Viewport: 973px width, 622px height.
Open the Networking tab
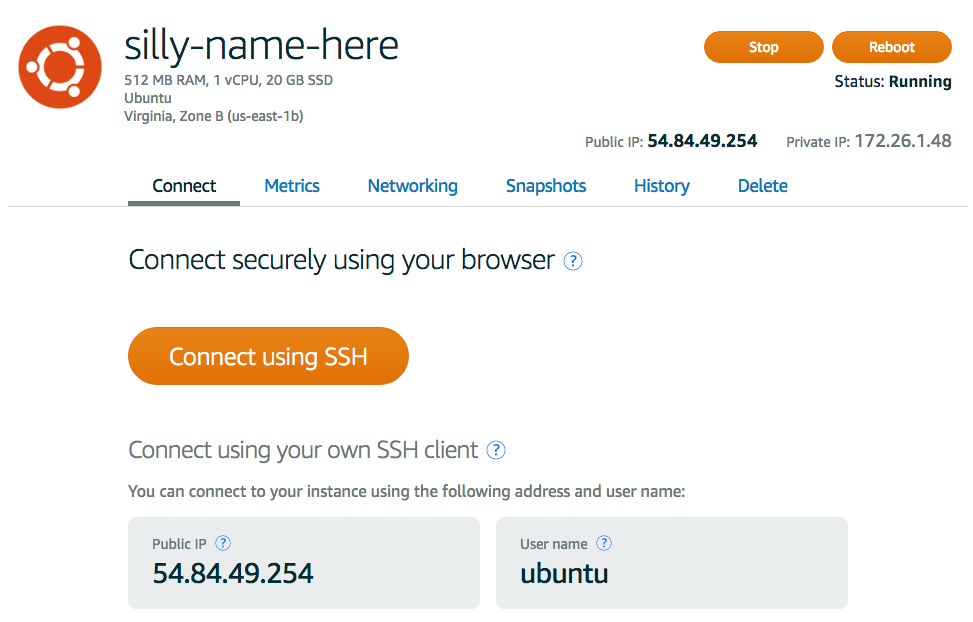pos(413,186)
